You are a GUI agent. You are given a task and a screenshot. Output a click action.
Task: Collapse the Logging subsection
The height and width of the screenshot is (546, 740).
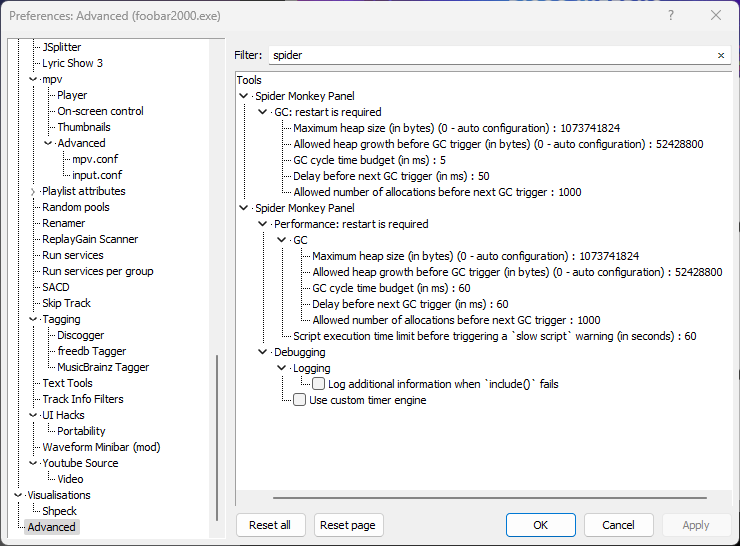tap(281, 368)
